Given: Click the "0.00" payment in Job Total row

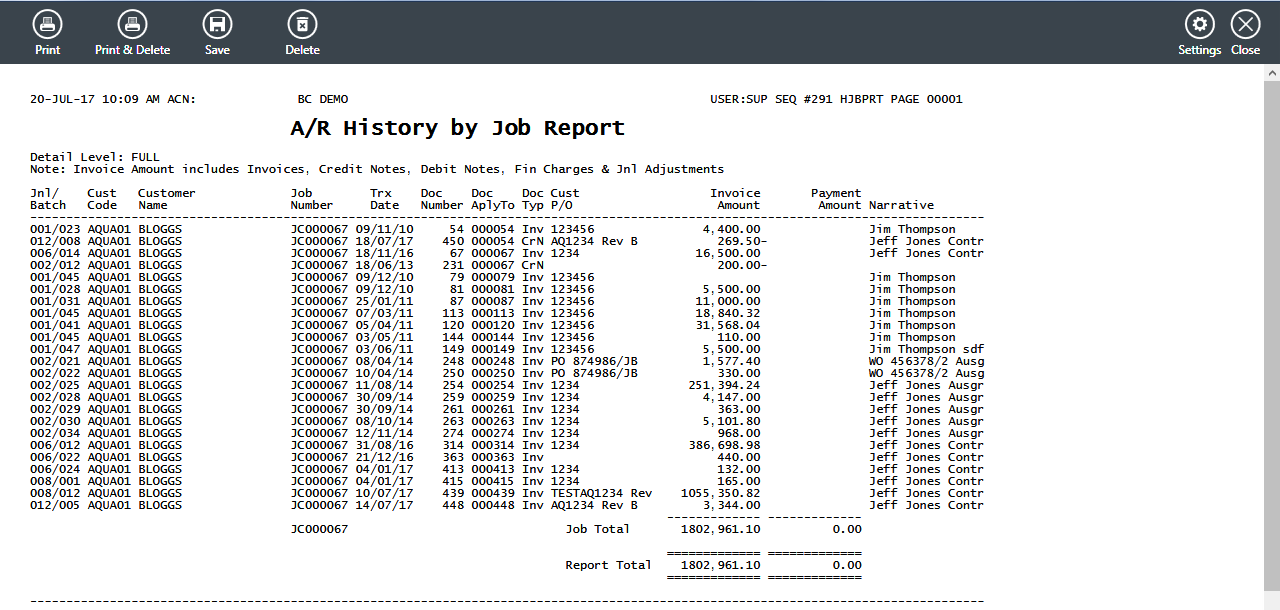Looking at the screenshot, I should 847,529.
